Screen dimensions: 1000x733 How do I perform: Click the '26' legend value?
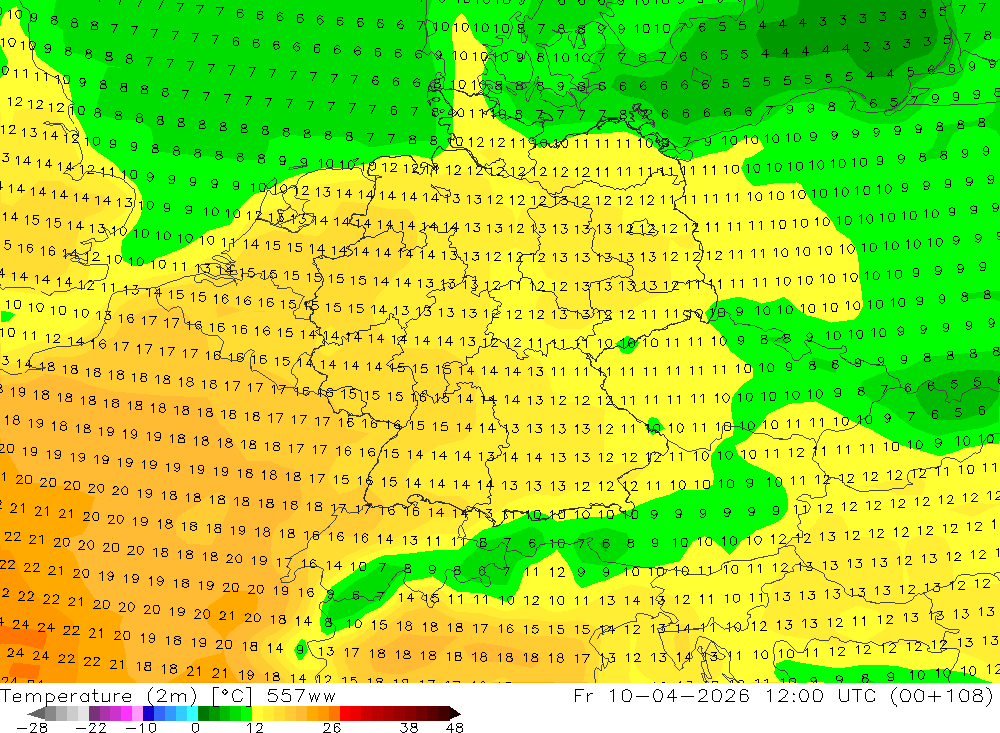point(332,728)
